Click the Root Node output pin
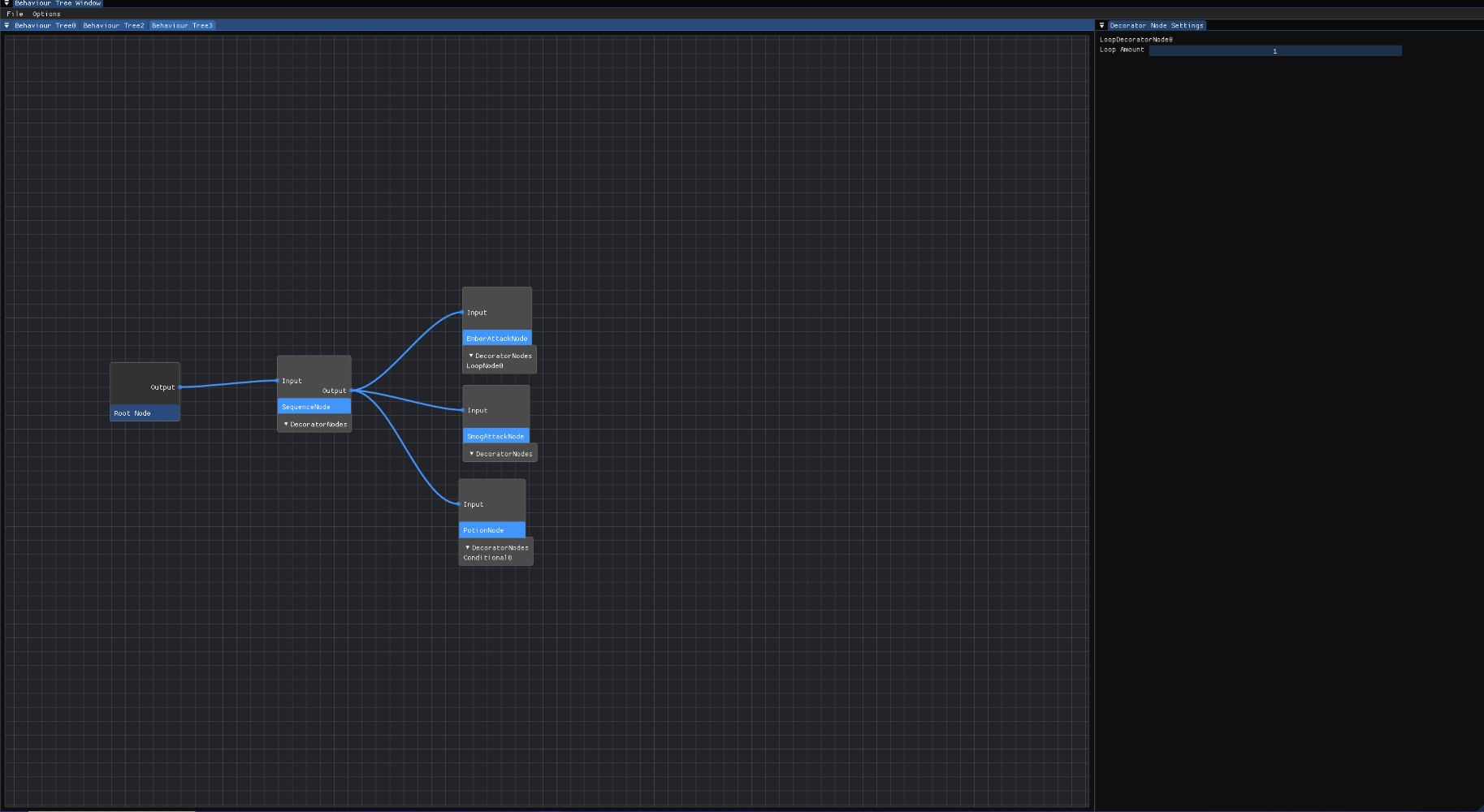Viewport: 1484px width, 812px height. 180,387
